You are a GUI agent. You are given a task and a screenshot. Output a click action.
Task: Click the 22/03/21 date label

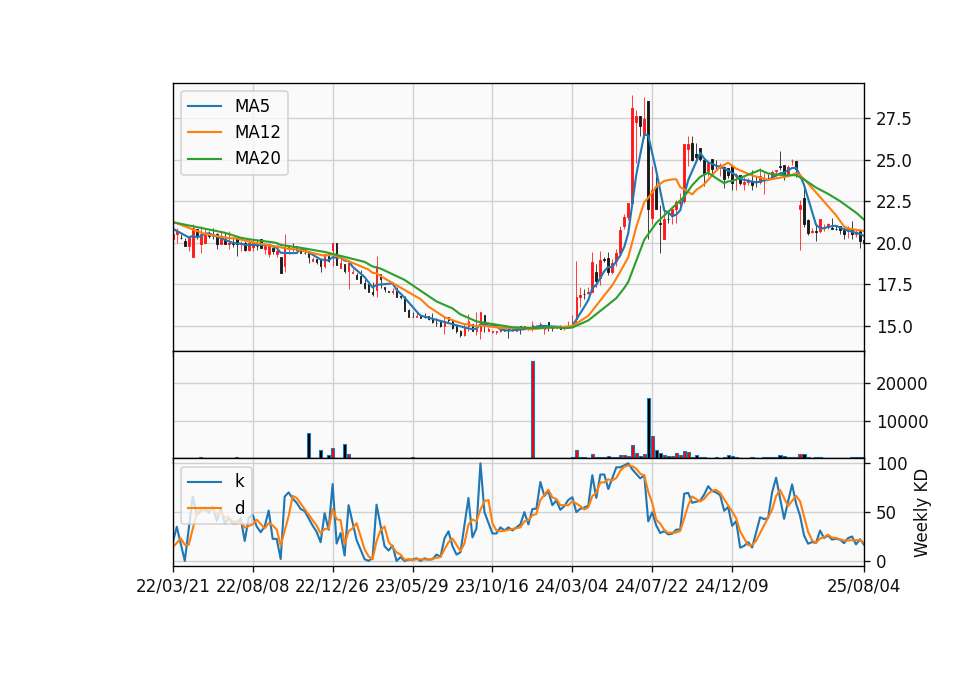(x=173, y=586)
